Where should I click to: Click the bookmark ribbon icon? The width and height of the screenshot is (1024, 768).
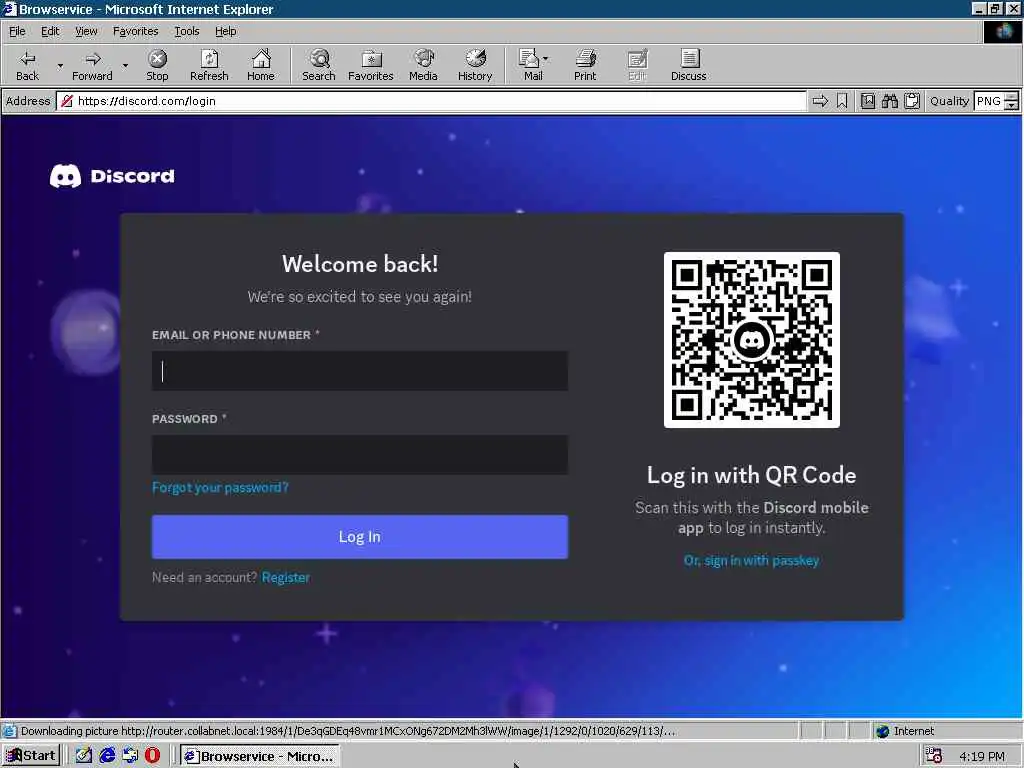tap(842, 101)
